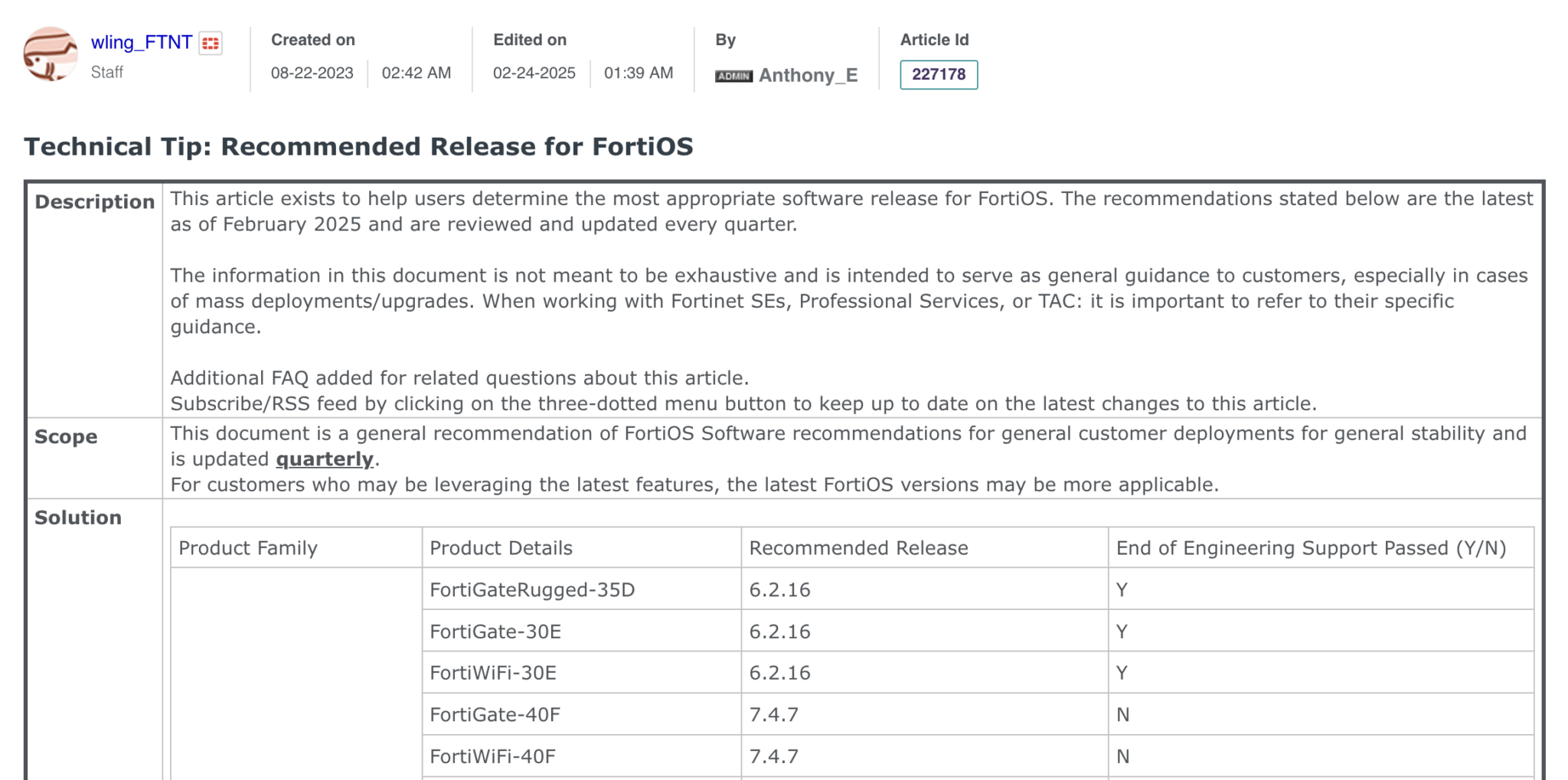Click the red Fortinet staff badge icon
Screen dimensions: 1568x780
point(211,44)
